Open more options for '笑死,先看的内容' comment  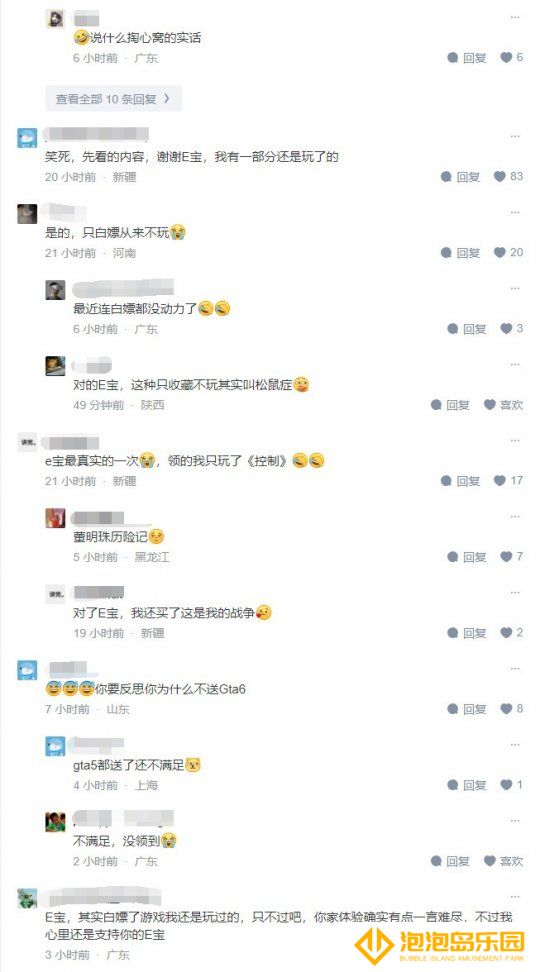tap(515, 136)
